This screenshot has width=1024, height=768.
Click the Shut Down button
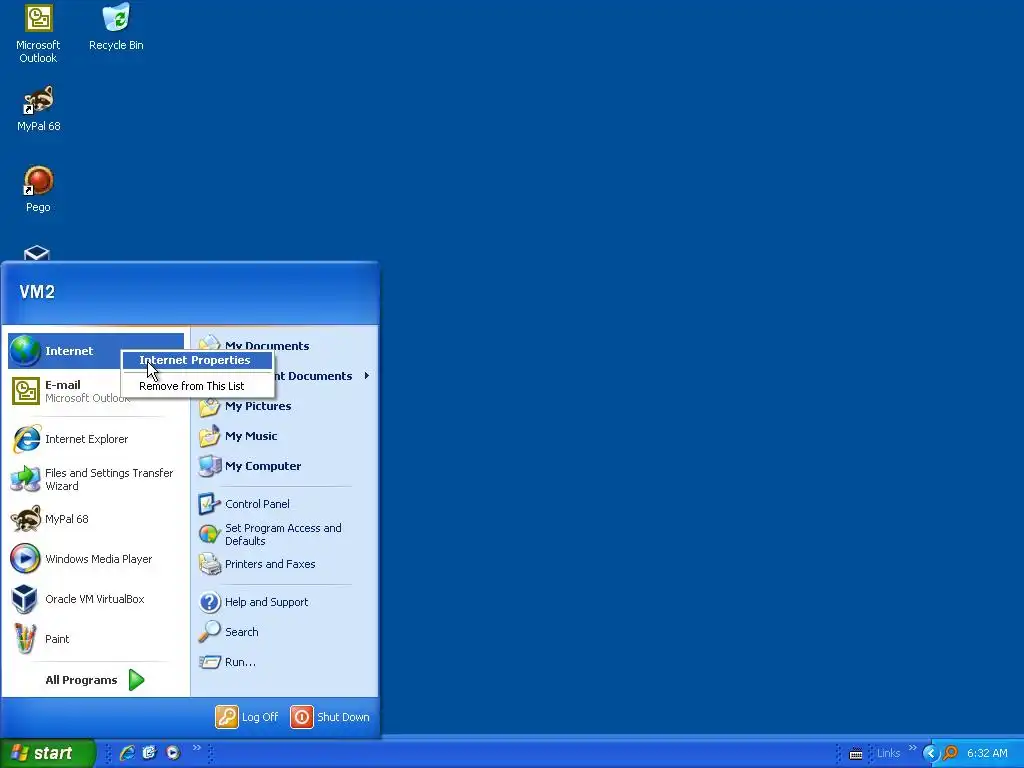(330, 717)
